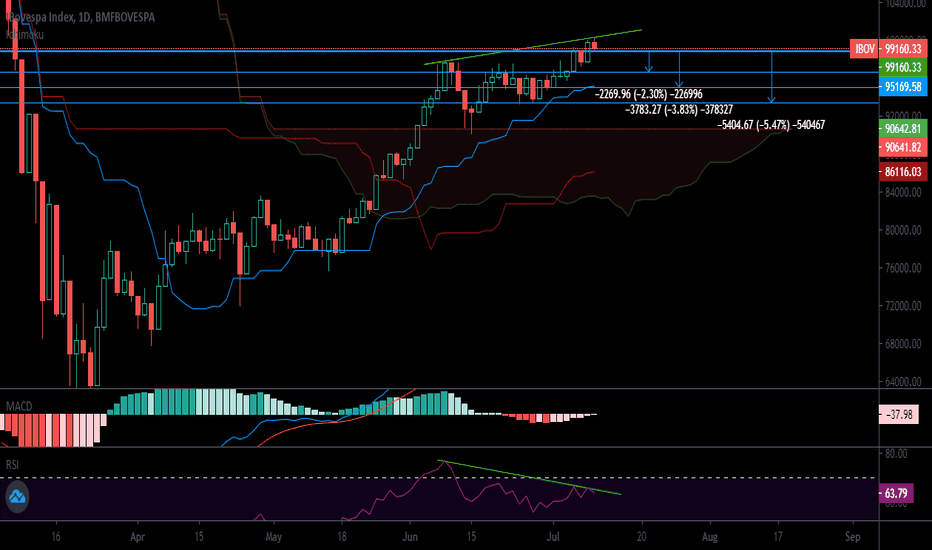Click the RSI 80.00 axis tick
Image resolution: width=932 pixels, height=550 pixels.
pyautogui.click(x=896, y=454)
